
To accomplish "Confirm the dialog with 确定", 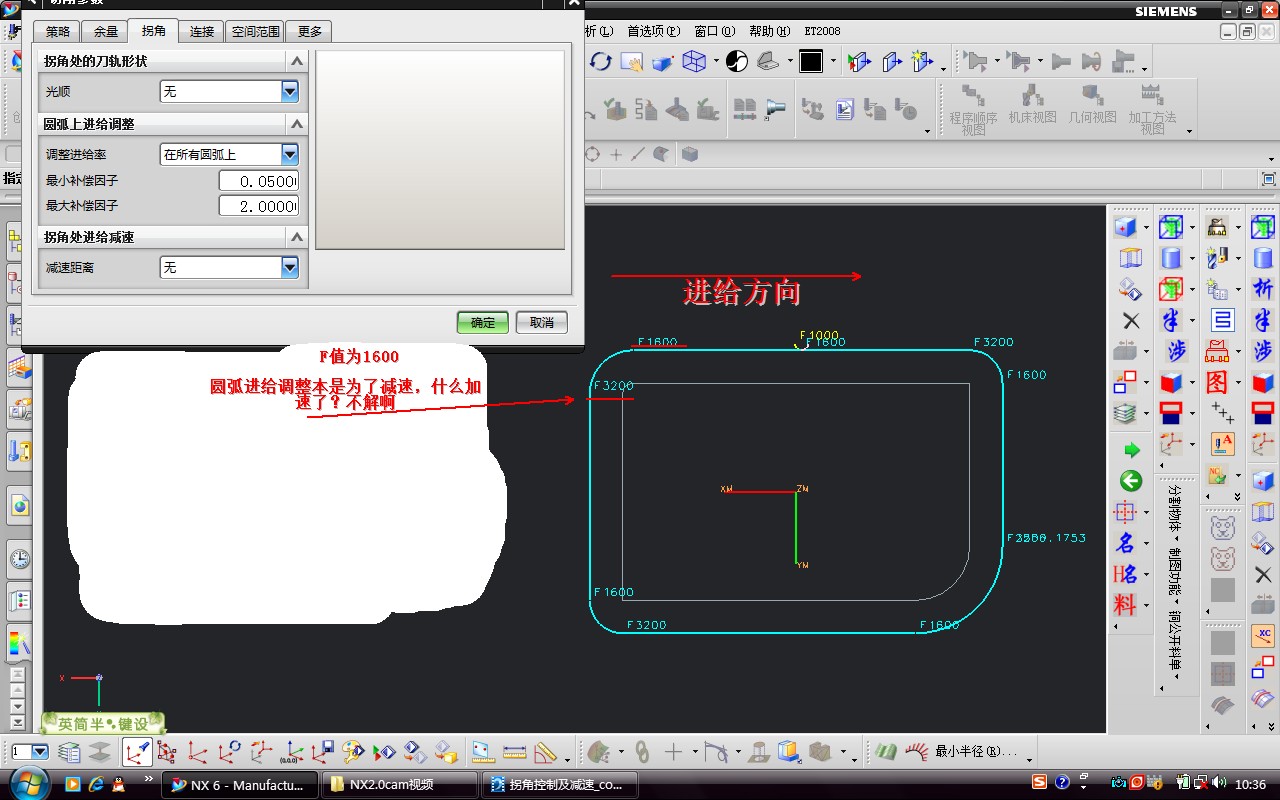I will [x=483, y=322].
